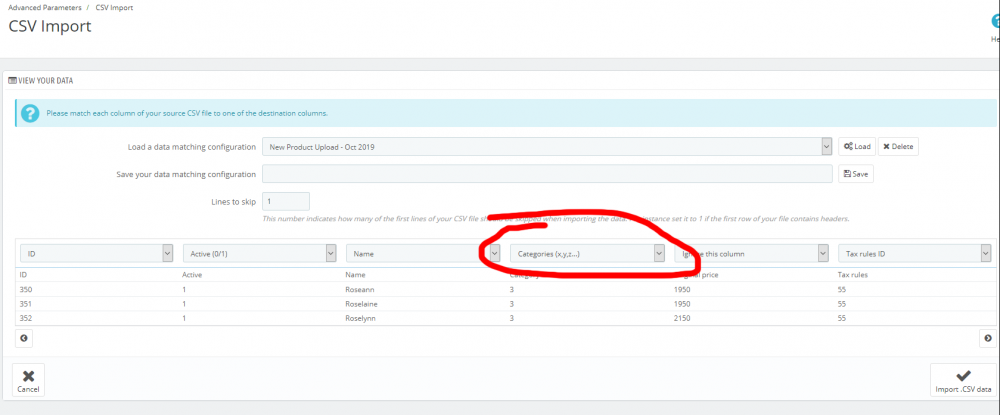Save the data matching configuration

click(x=855, y=174)
